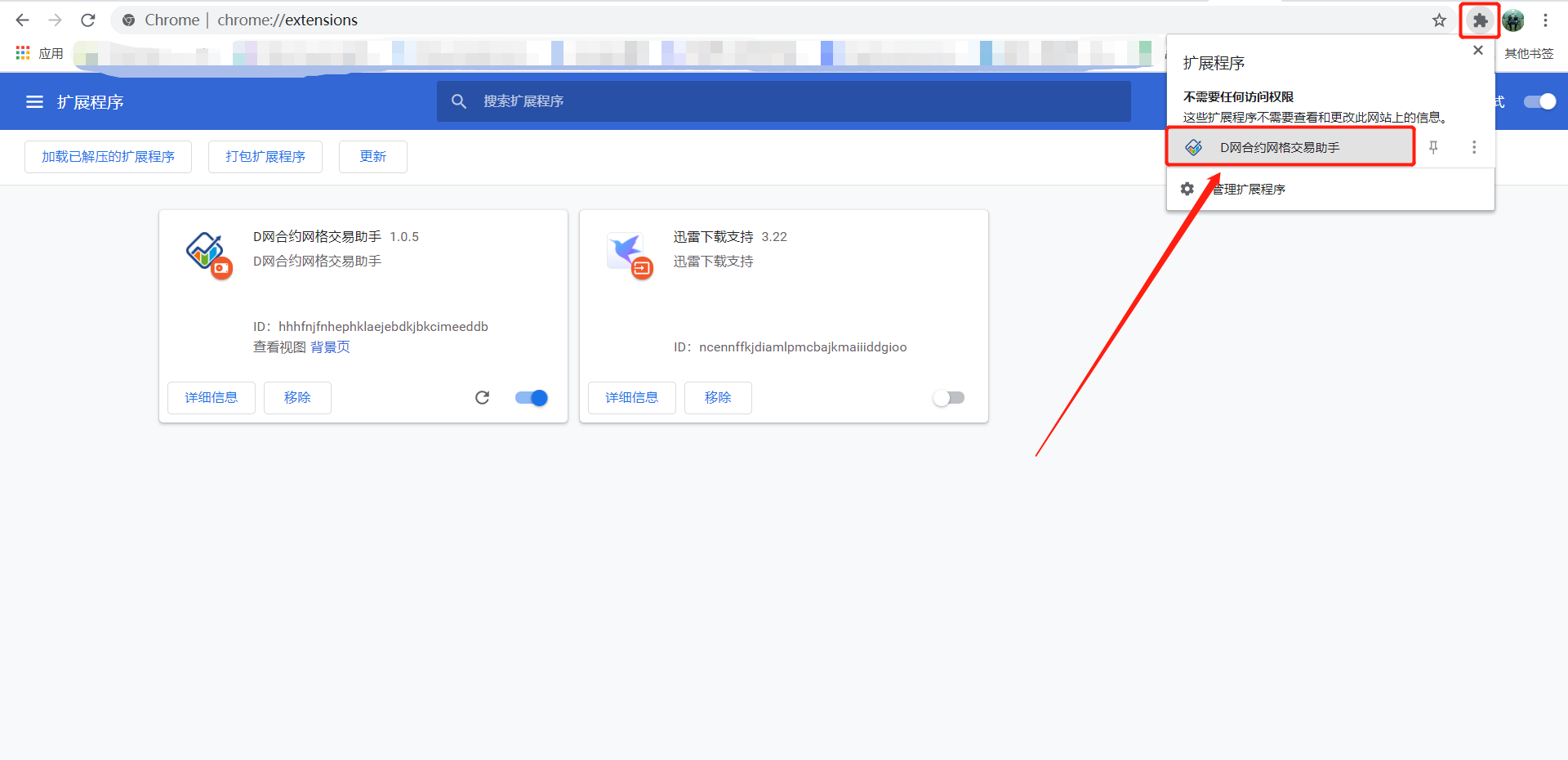Open the profile avatar in the Chrome toolbar
The width and height of the screenshot is (1568, 760).
[x=1513, y=20]
